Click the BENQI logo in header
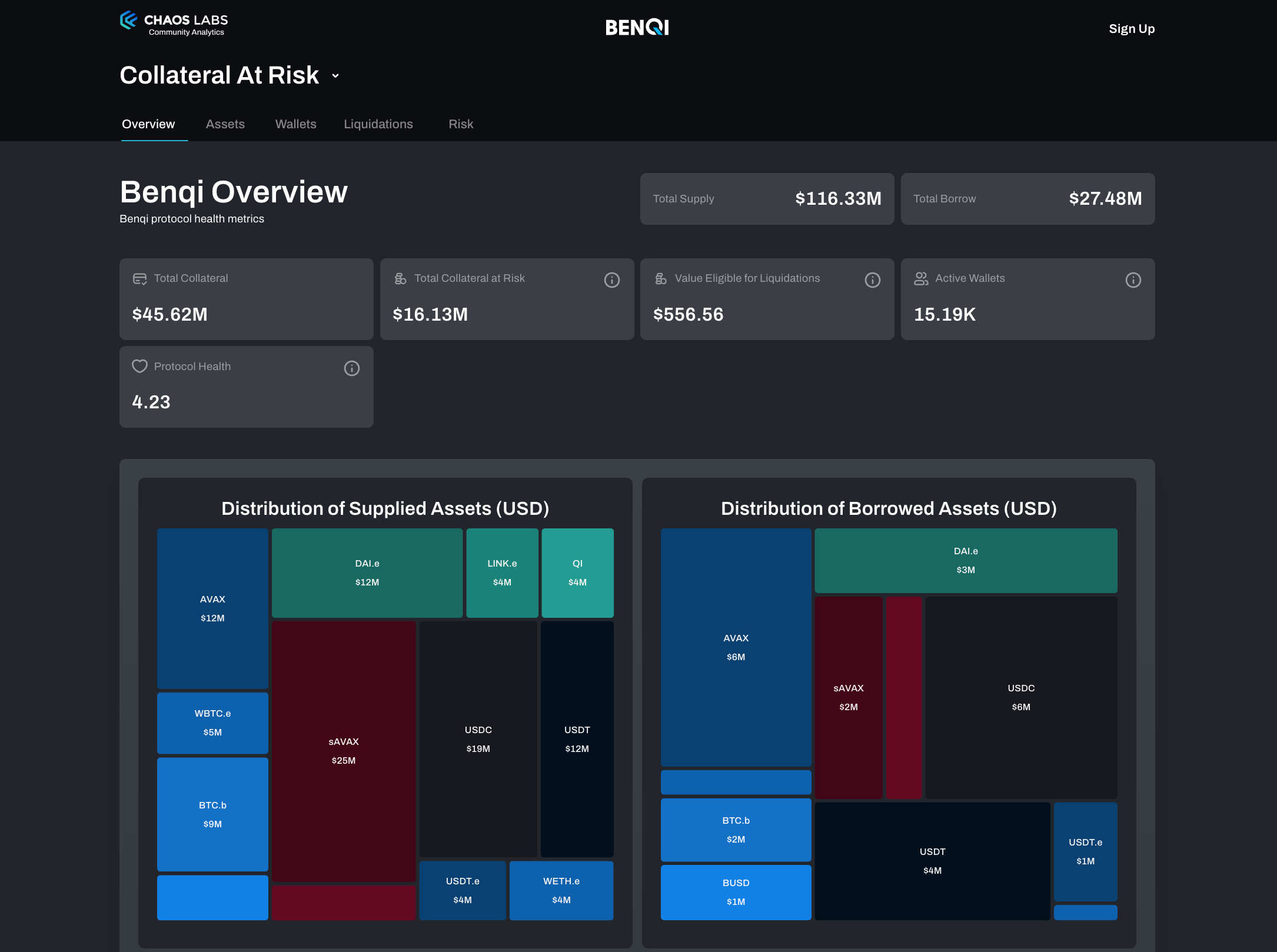 (x=637, y=27)
